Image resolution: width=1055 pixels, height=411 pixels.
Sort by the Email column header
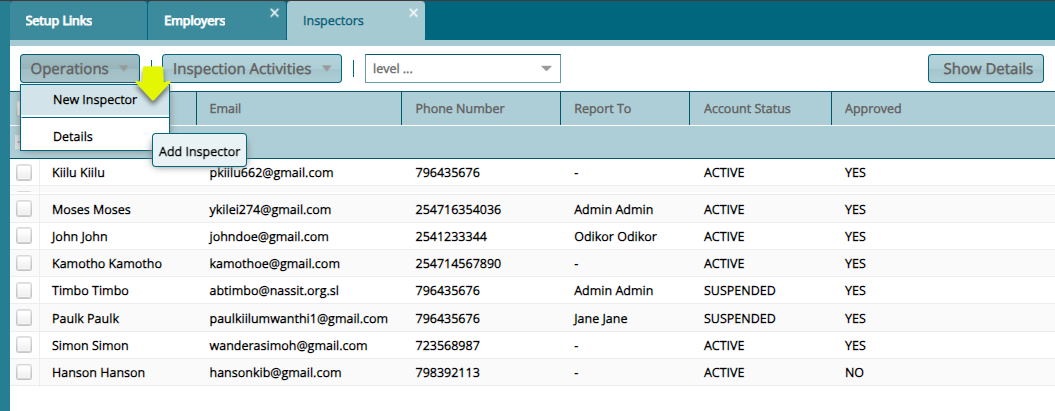coord(225,109)
